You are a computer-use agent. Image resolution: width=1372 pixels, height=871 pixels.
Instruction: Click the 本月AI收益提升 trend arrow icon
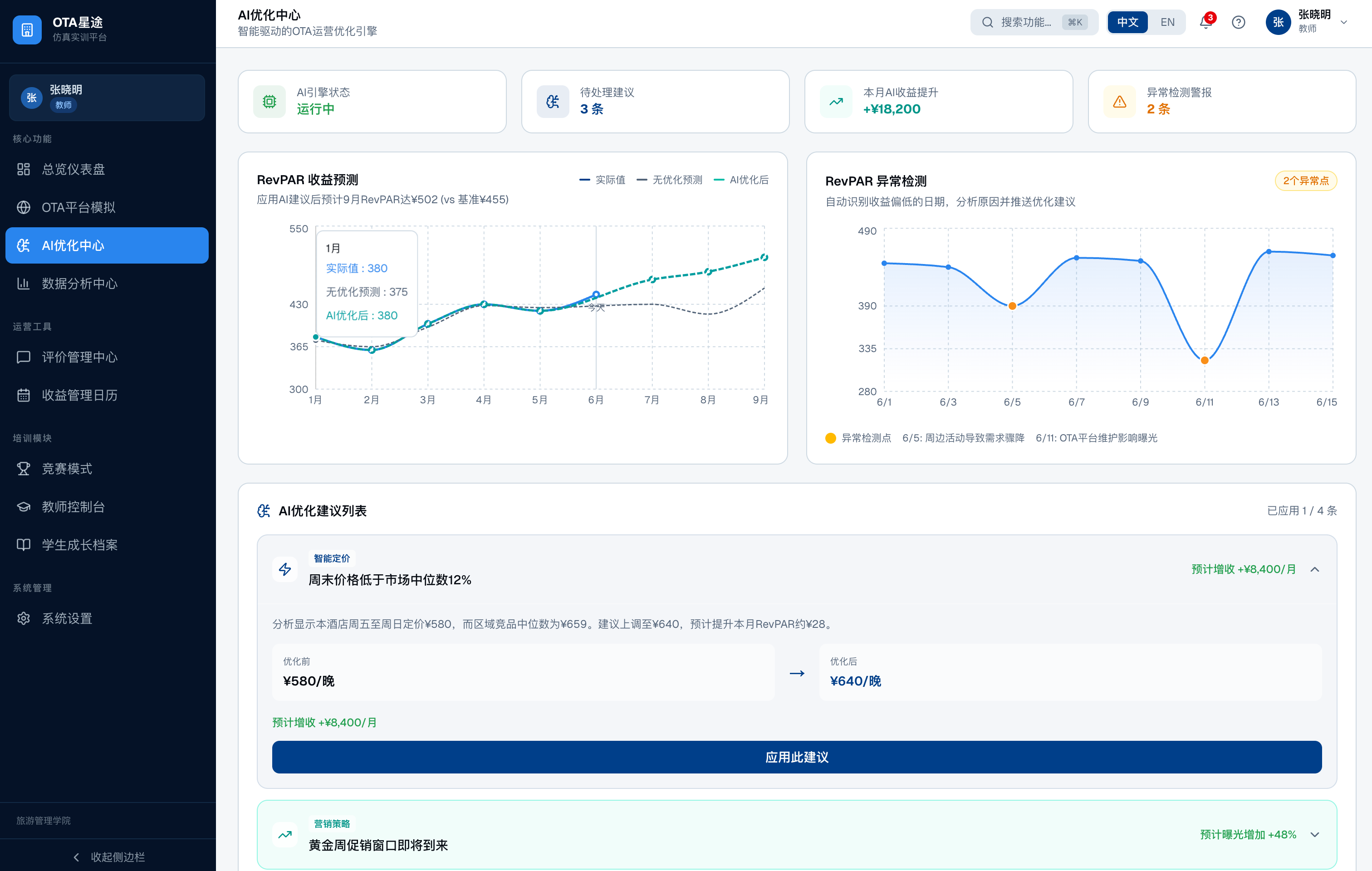click(836, 102)
